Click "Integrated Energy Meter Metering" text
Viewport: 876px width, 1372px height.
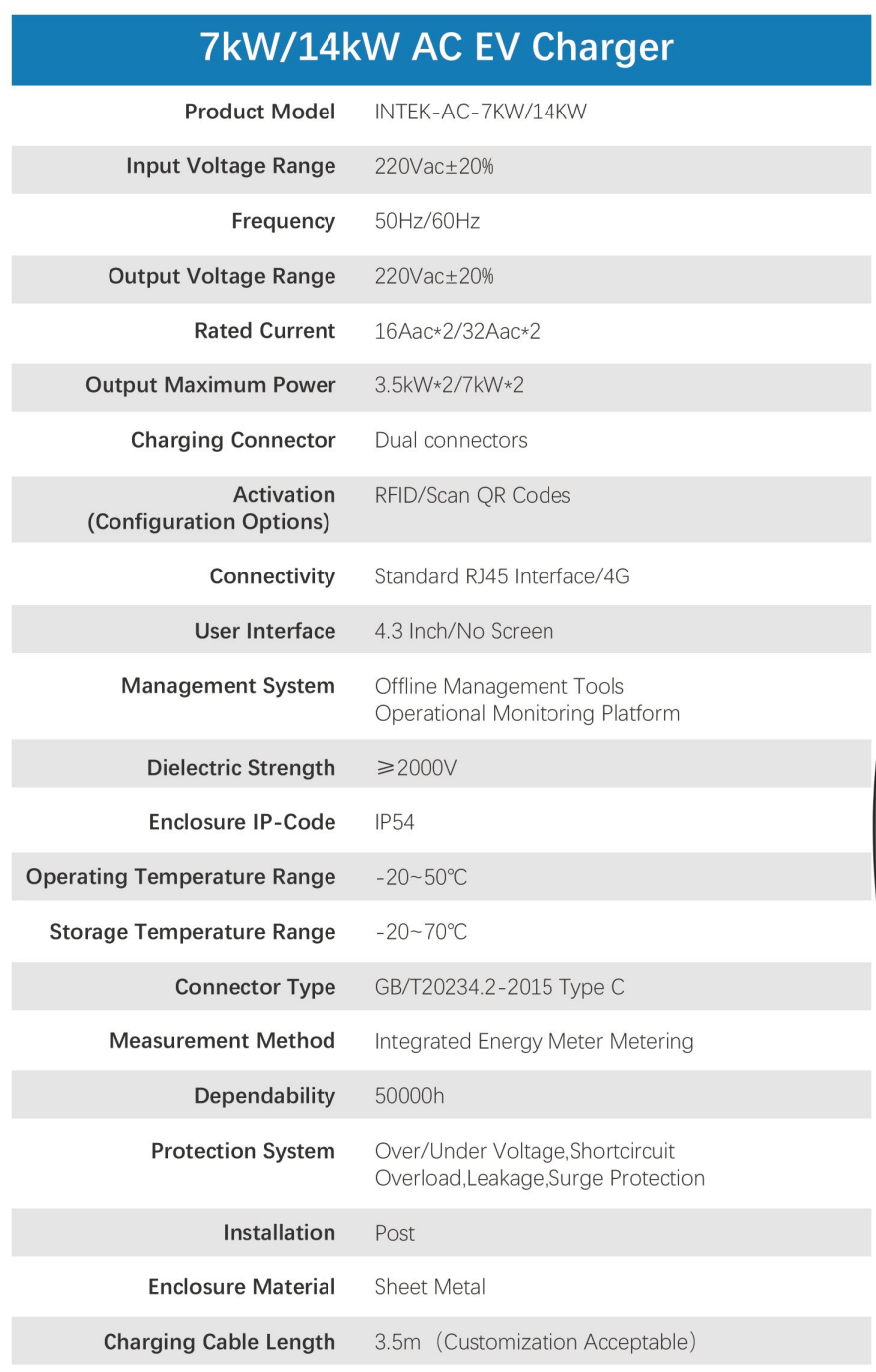click(534, 1041)
